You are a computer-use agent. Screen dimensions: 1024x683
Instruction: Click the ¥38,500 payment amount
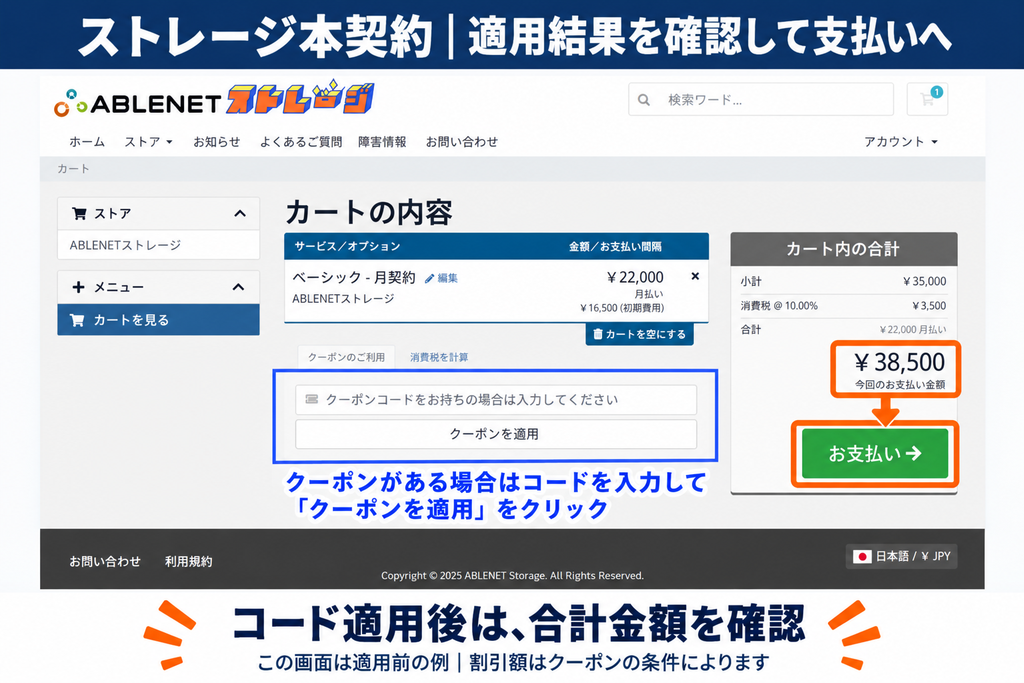(x=899, y=362)
